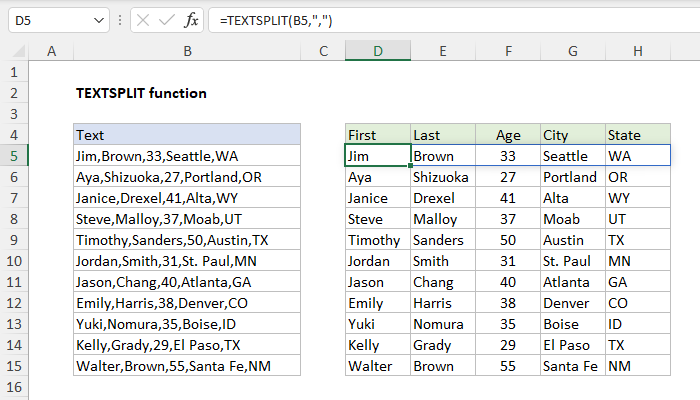Click the 'First' column header cell
The height and width of the screenshot is (400, 700).
378,135
